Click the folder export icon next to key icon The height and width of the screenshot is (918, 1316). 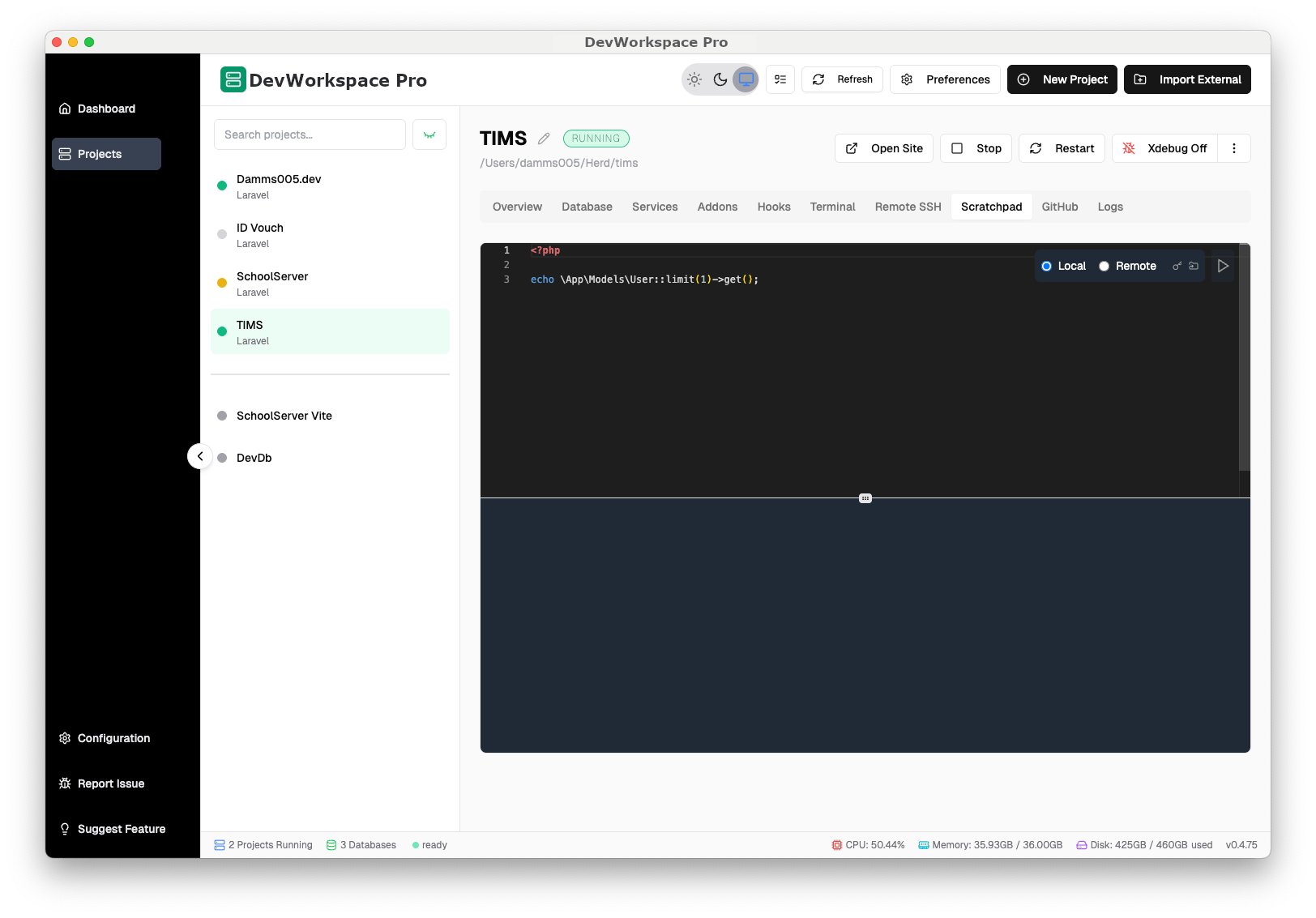pos(1194,266)
